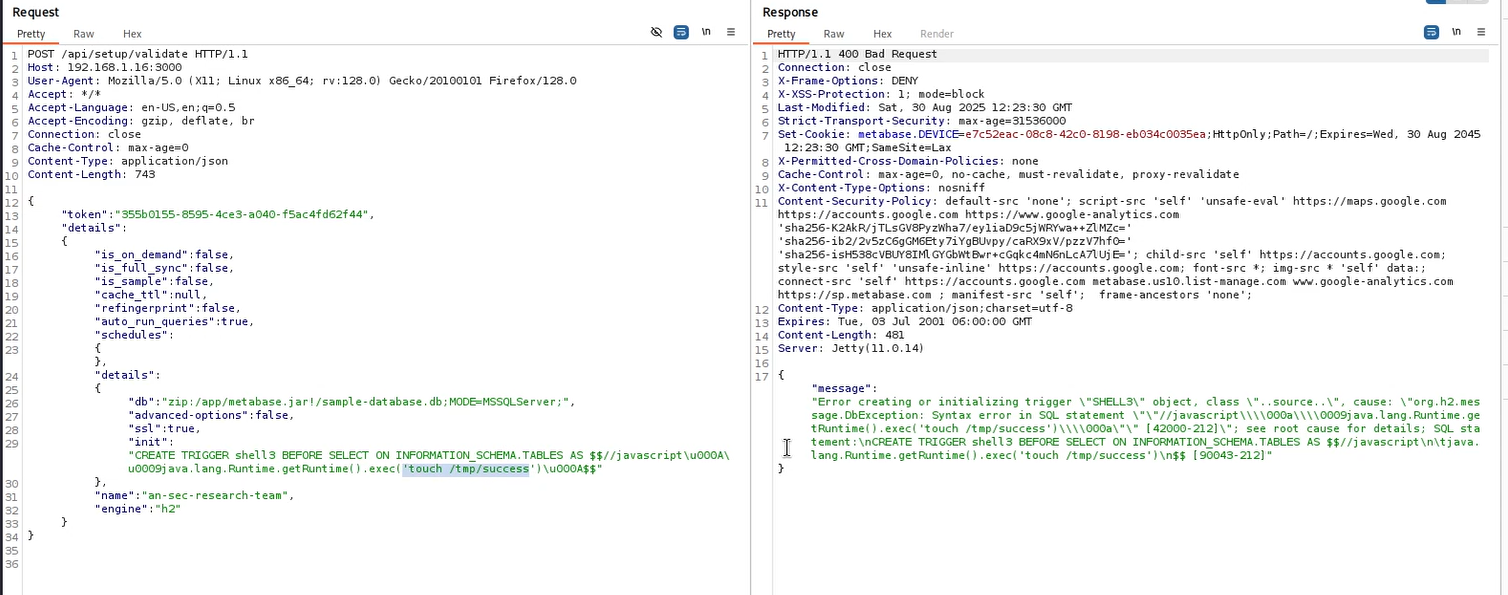Click the Set-Cookie metabase.DEVICE header
The height and width of the screenshot is (595, 1508).
(1129, 141)
